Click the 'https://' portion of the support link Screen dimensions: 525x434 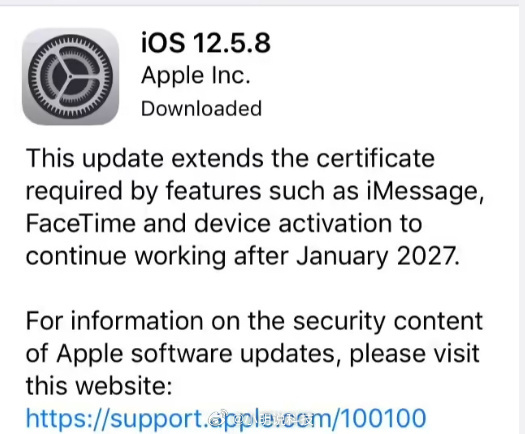pyautogui.click(x=68, y=419)
